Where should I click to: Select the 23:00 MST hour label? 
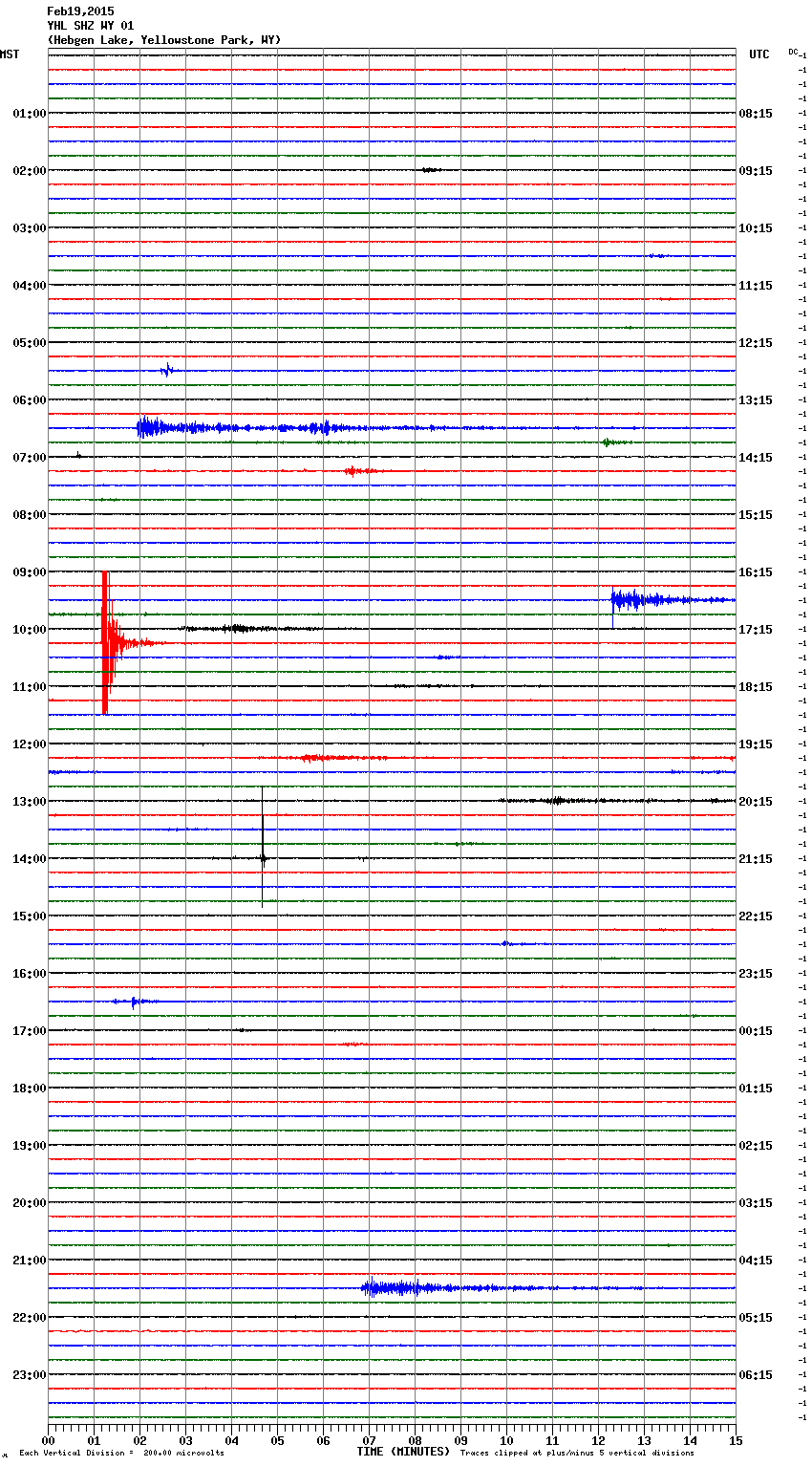30,1375
